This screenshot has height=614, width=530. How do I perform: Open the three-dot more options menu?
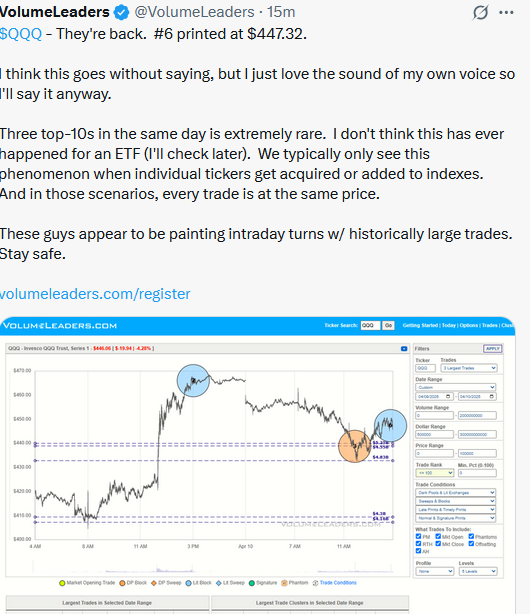tap(506, 13)
